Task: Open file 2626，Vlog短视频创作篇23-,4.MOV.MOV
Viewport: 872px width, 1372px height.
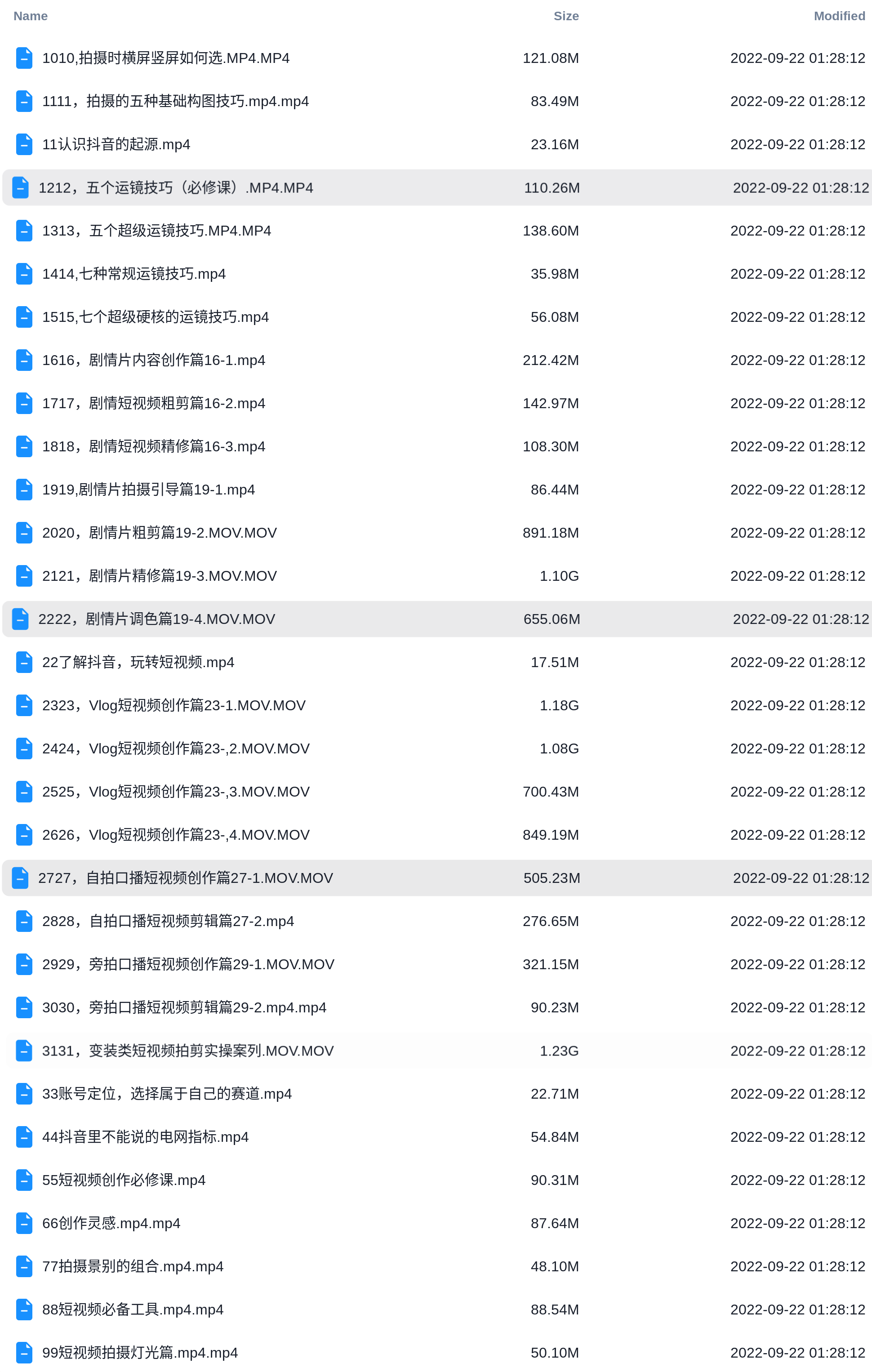Action: tap(176, 835)
